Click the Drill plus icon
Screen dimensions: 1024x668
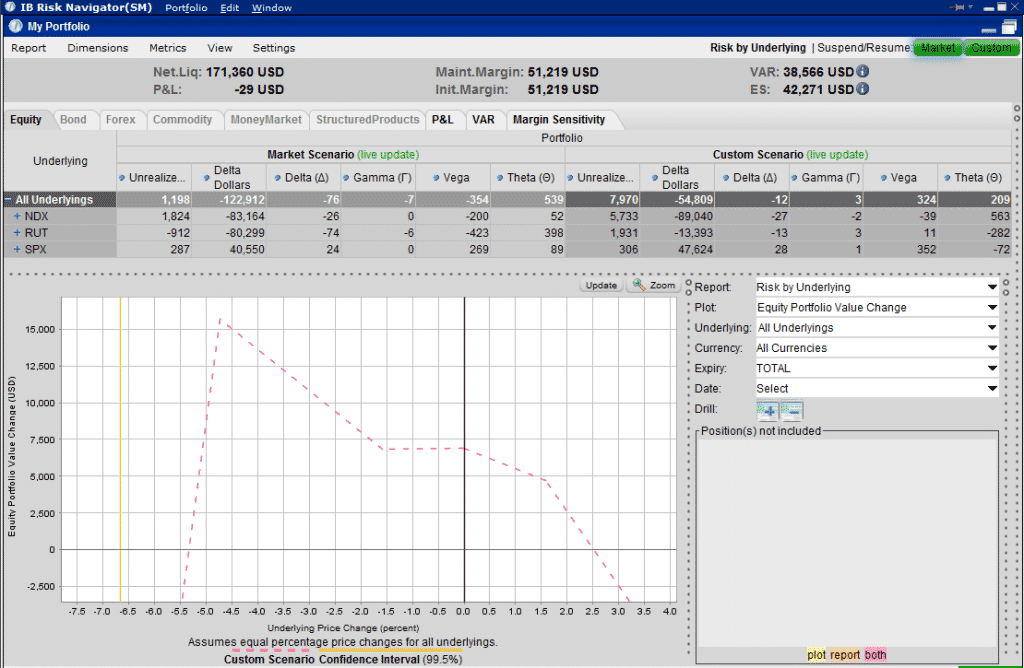point(767,411)
